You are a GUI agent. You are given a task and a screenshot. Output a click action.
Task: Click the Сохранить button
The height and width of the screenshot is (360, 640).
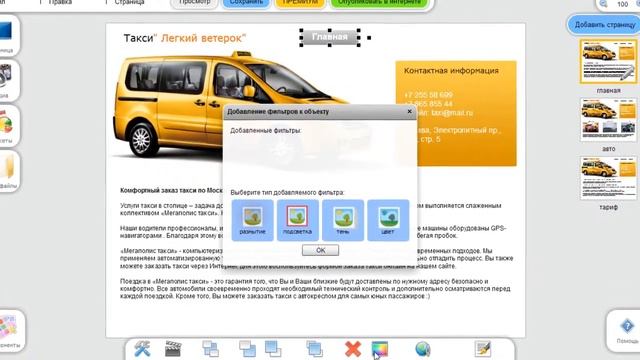point(246,3)
